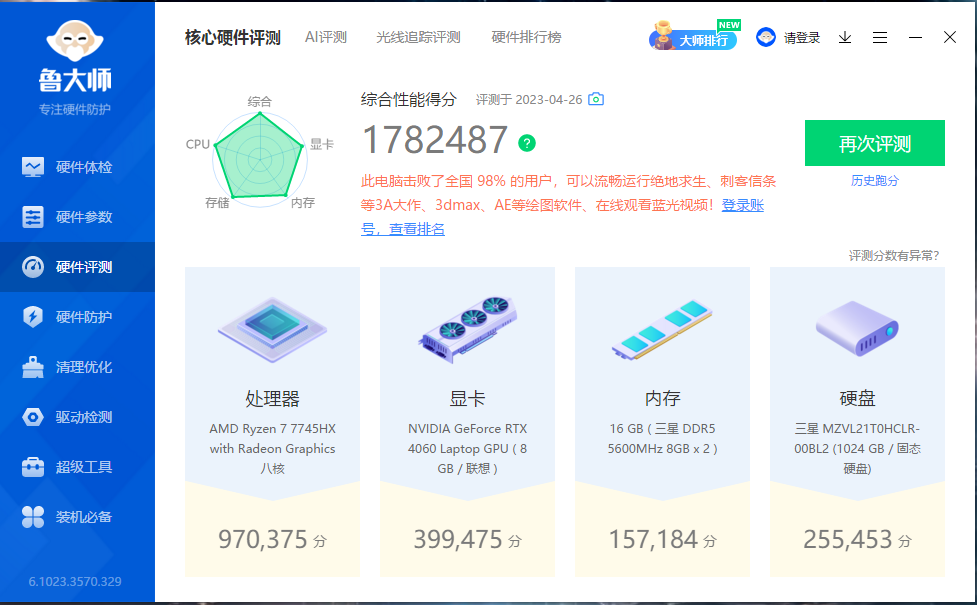This screenshot has width=977, height=605.
Task: Open 清理优化 in the sidebar
Action: [x=77, y=367]
